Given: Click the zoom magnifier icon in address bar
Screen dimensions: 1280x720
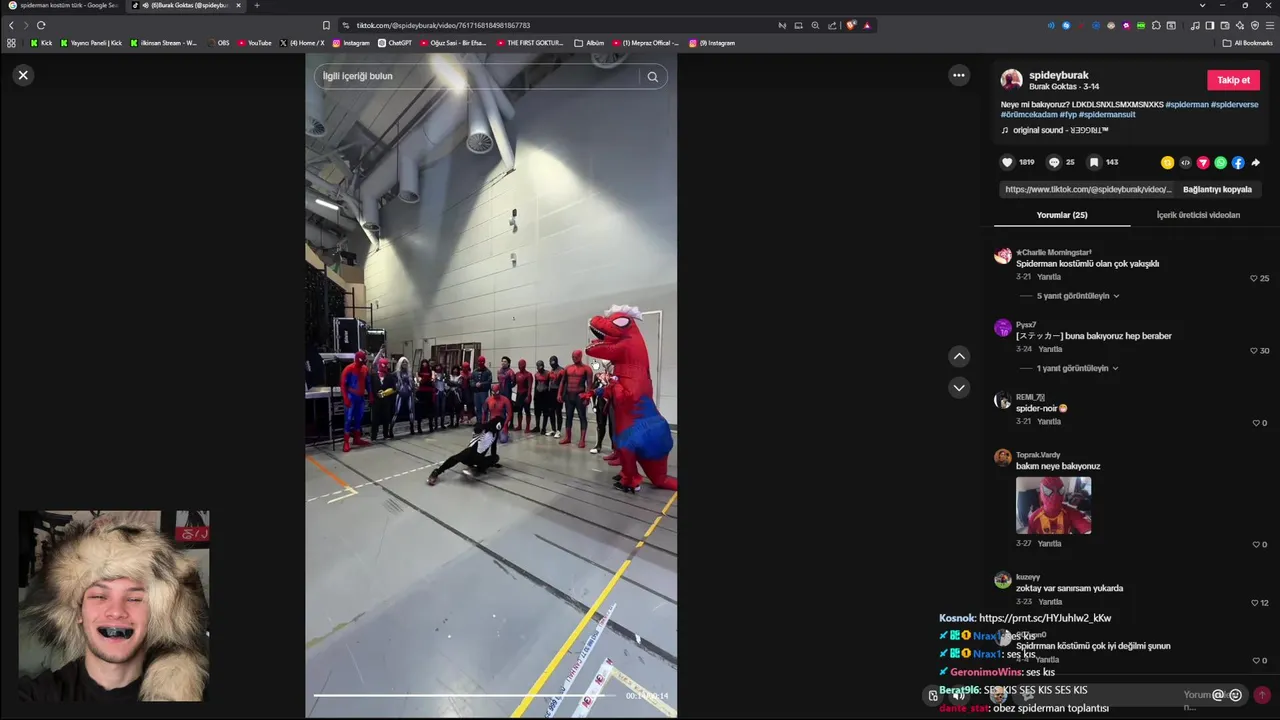Looking at the screenshot, I should 815,25.
